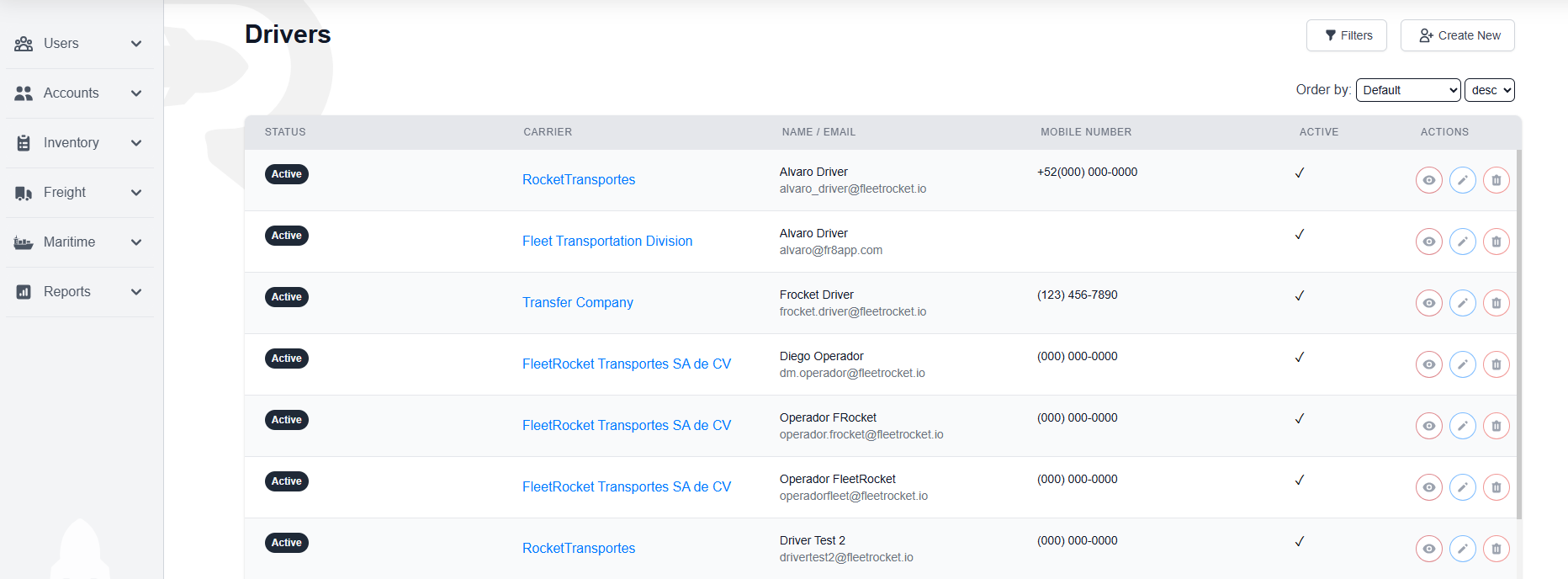Open the Users sidebar menu
Image resolution: width=1568 pixels, height=579 pixels.
pyautogui.click(x=80, y=44)
